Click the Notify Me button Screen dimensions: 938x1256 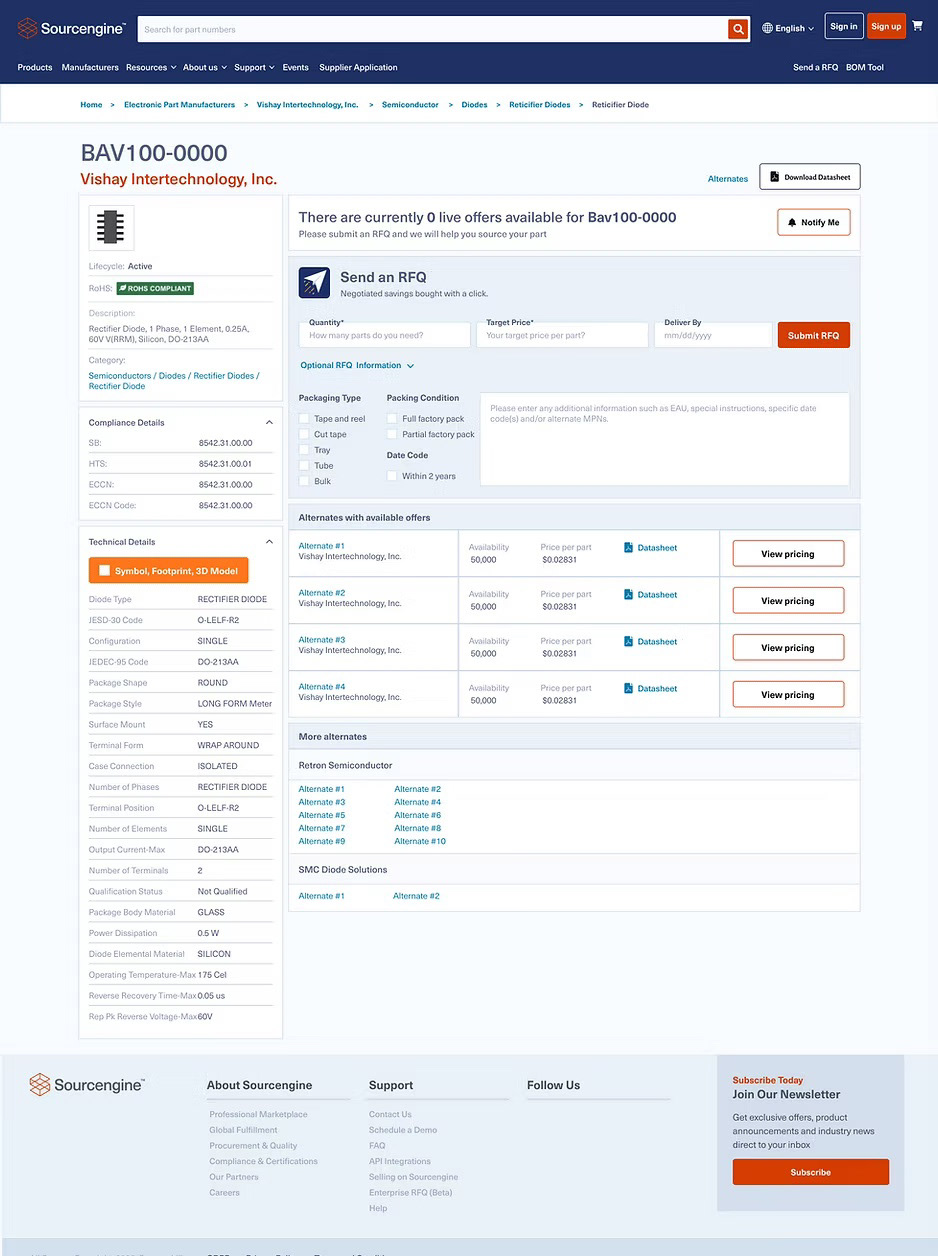(814, 222)
